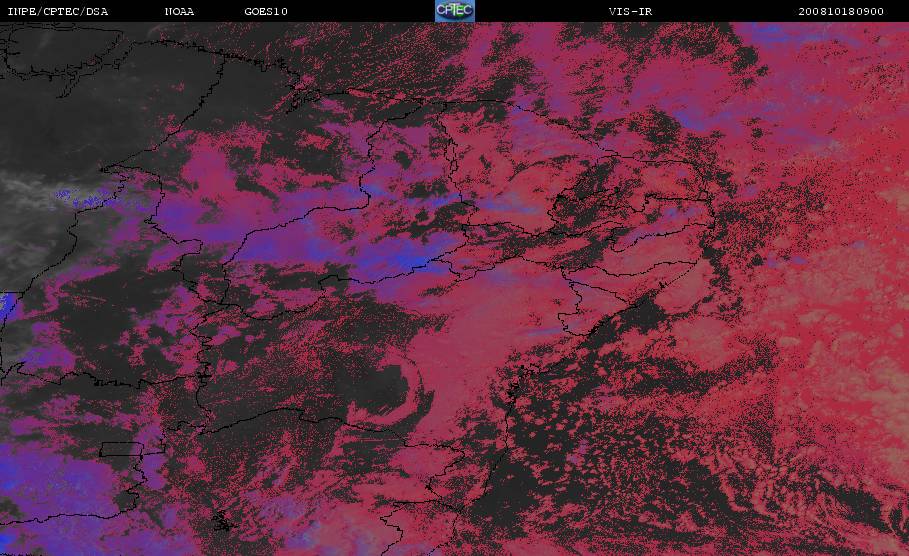This screenshot has width=909, height=556.
Task: Select the INPE/CPTEC/DSA header text
Action: pos(57,12)
